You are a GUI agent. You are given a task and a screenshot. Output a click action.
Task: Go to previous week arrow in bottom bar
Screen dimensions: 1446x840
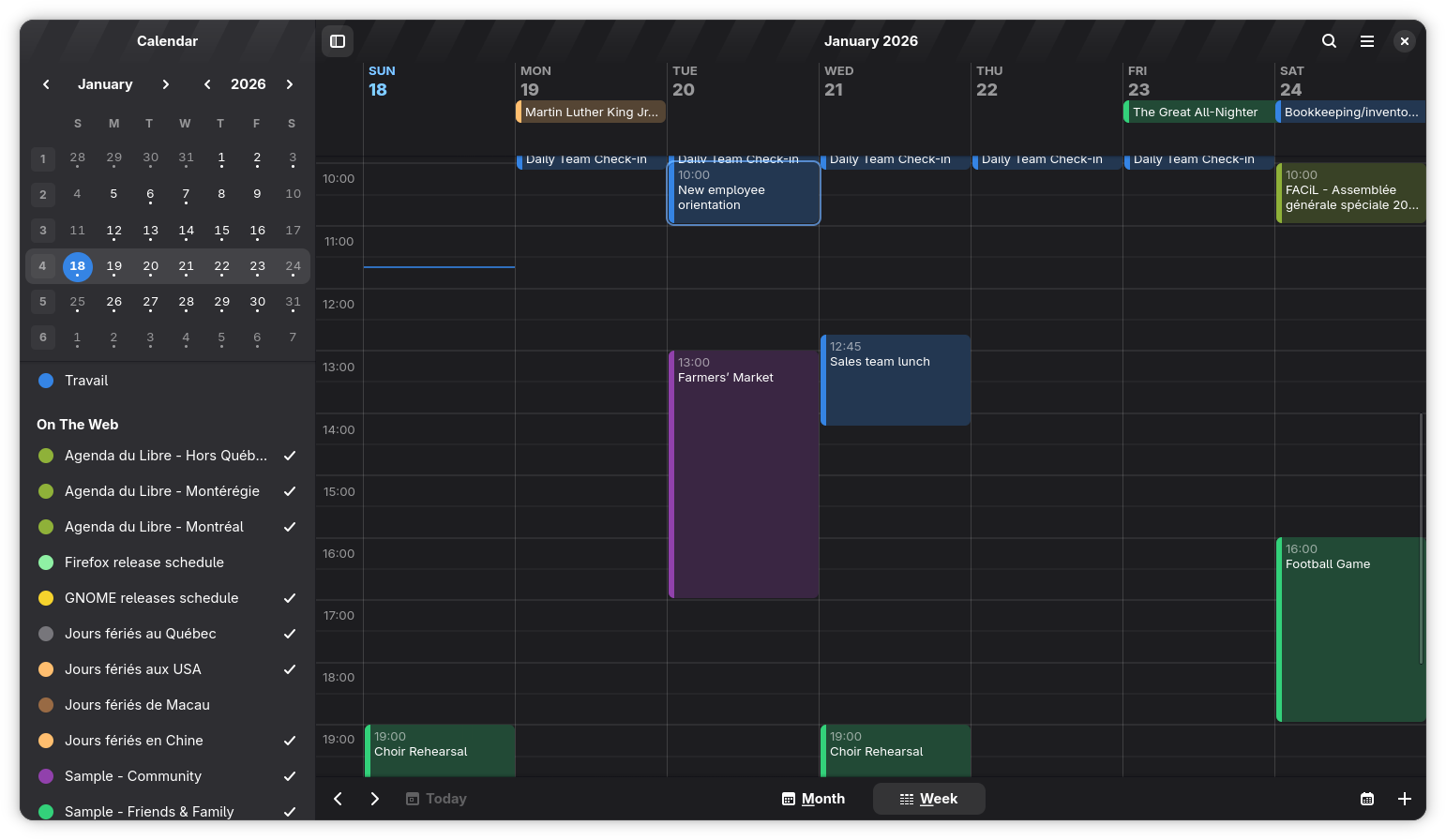pos(339,799)
